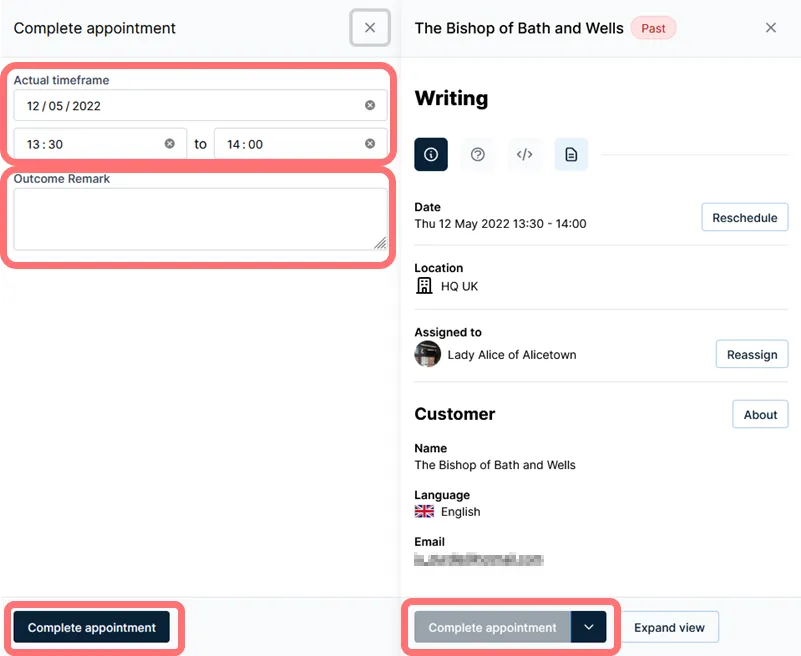801x656 pixels.
Task: Grab the Outcome Remark resize handle
Action: click(380, 243)
